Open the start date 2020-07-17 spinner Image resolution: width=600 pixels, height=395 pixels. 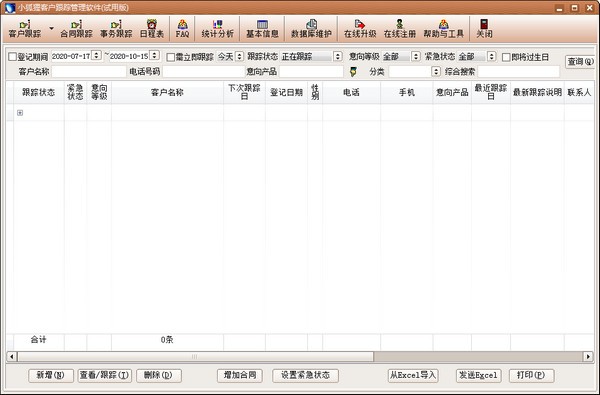pos(97,56)
